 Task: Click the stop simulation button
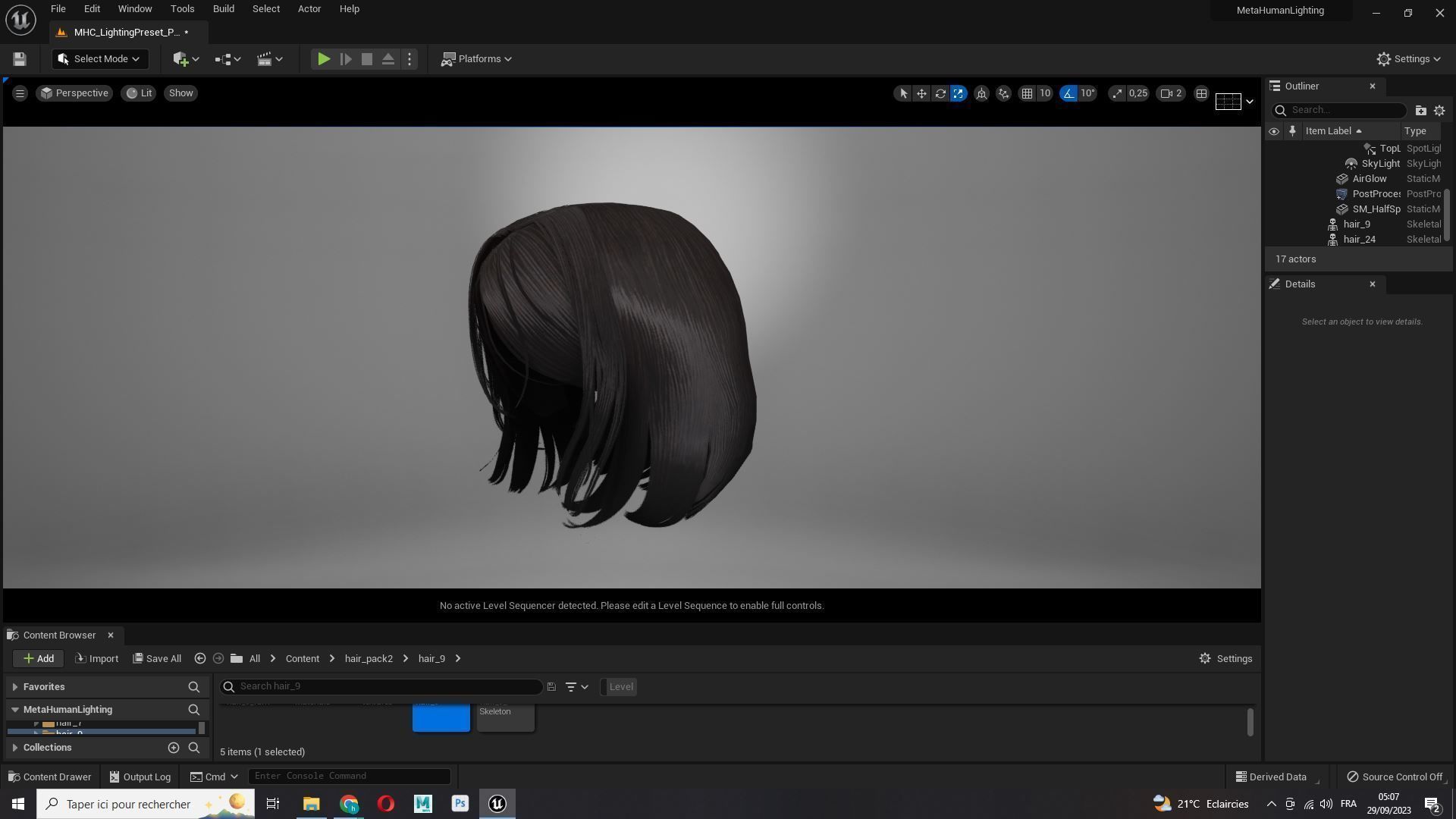(x=367, y=59)
